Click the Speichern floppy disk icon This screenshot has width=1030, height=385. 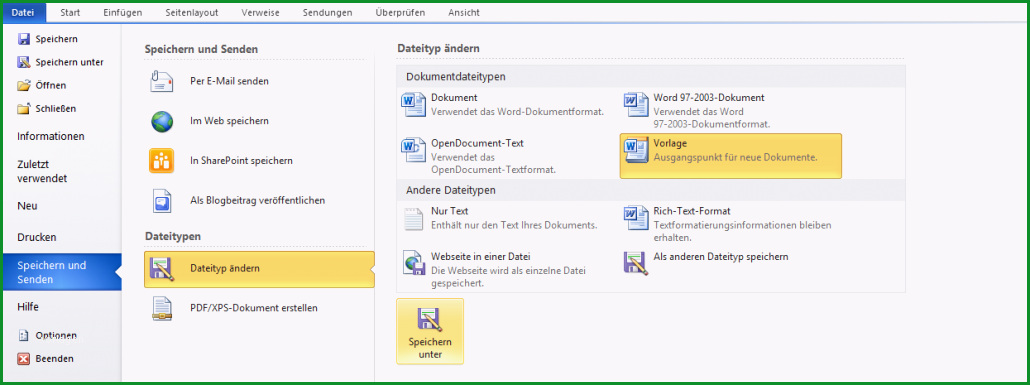pos(24,39)
